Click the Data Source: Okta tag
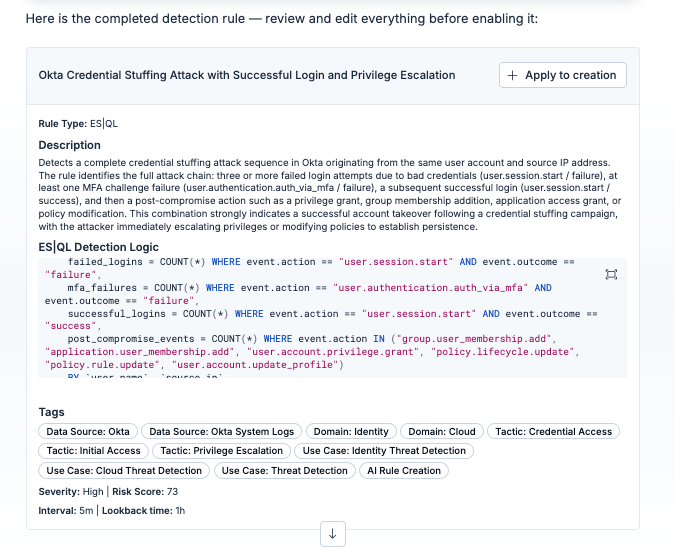 click(88, 431)
